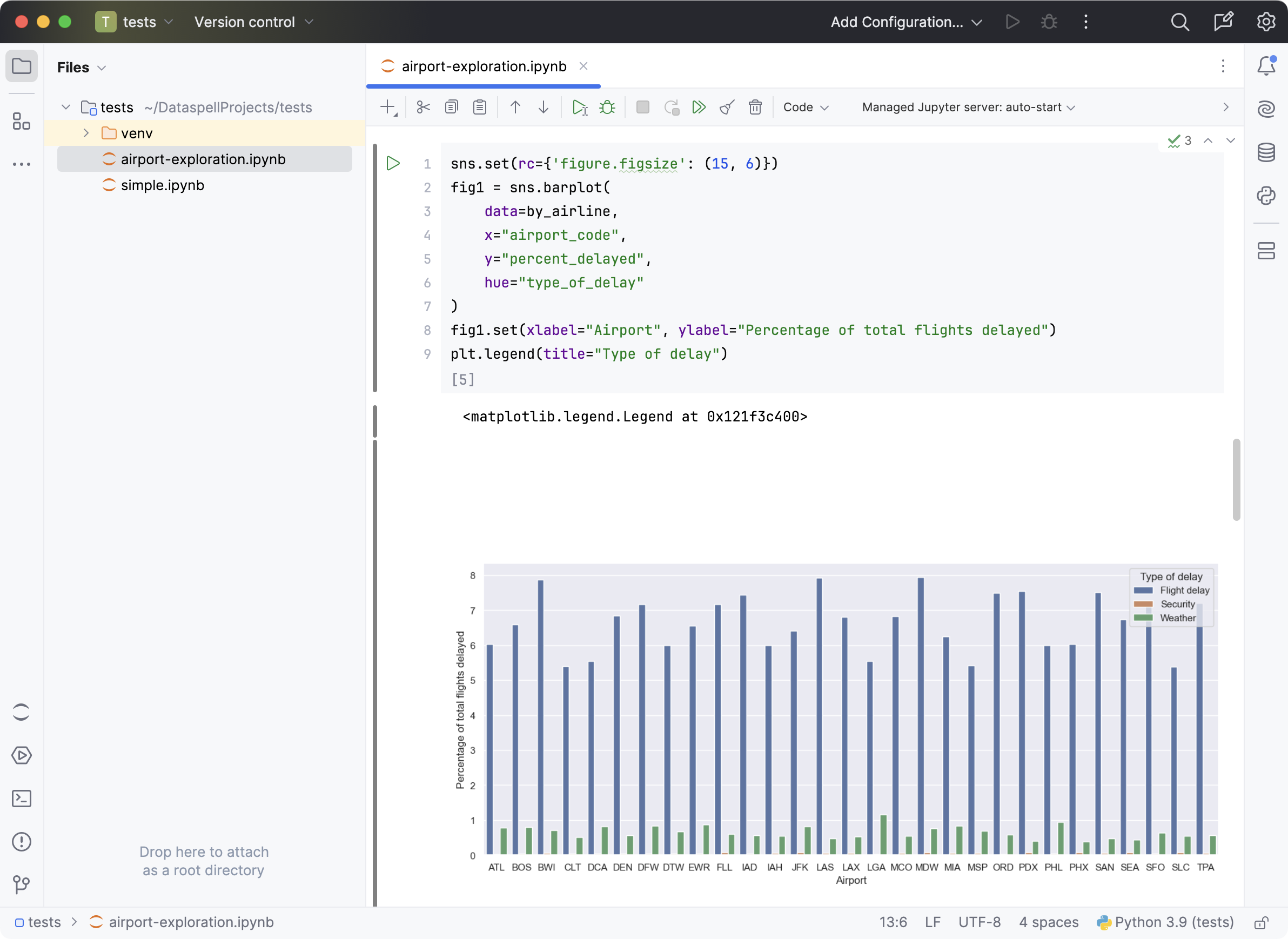Click the Run All cells icon
The height and width of the screenshot is (939, 1288).
[x=699, y=108]
